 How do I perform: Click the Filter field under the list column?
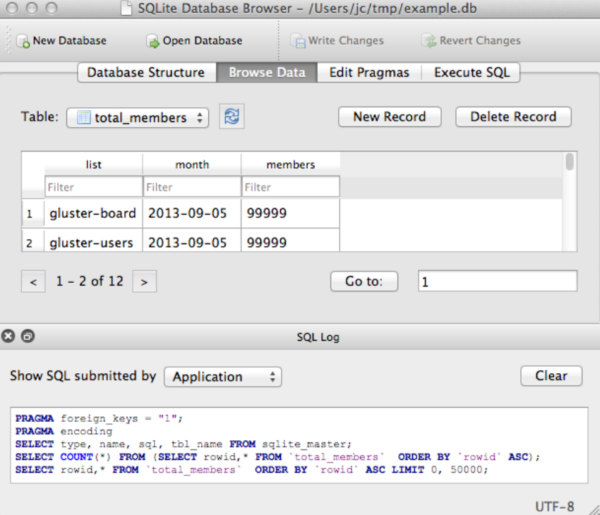click(93, 187)
